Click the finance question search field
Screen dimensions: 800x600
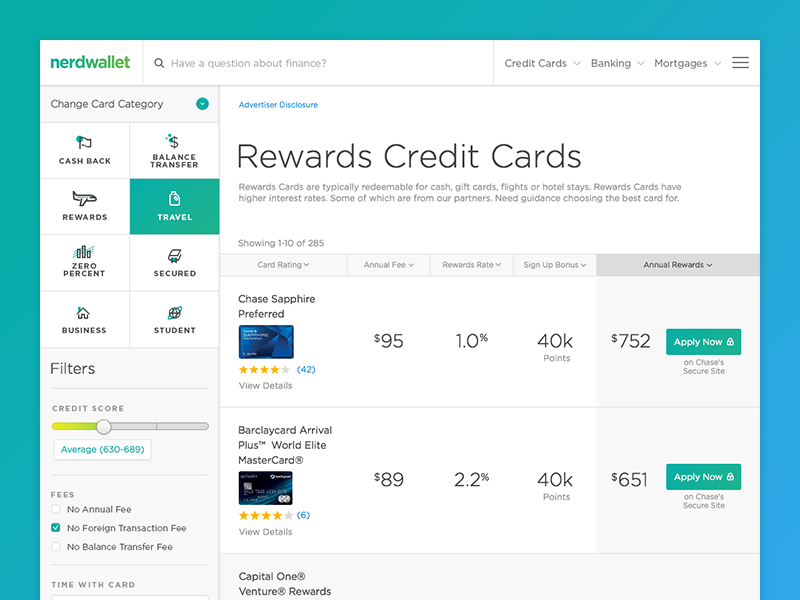click(x=318, y=63)
